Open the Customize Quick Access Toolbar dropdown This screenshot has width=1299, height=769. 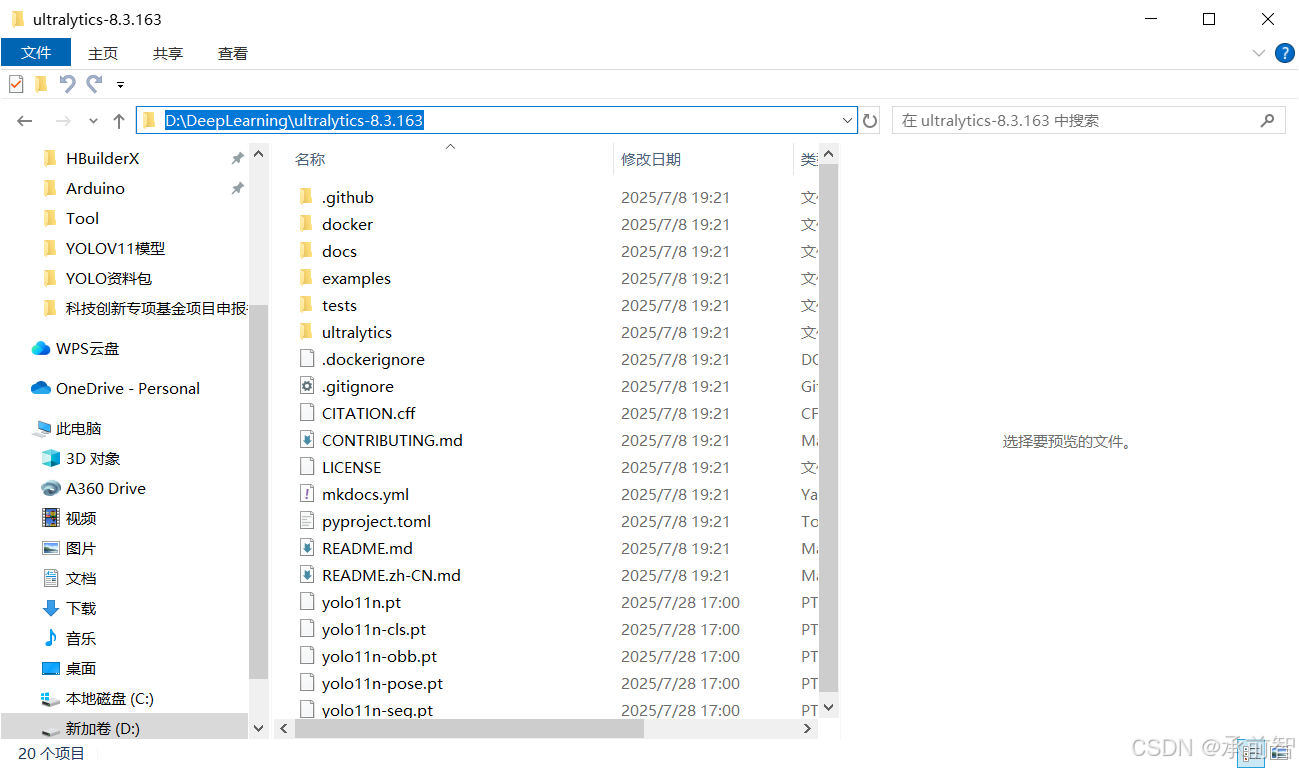coord(120,85)
